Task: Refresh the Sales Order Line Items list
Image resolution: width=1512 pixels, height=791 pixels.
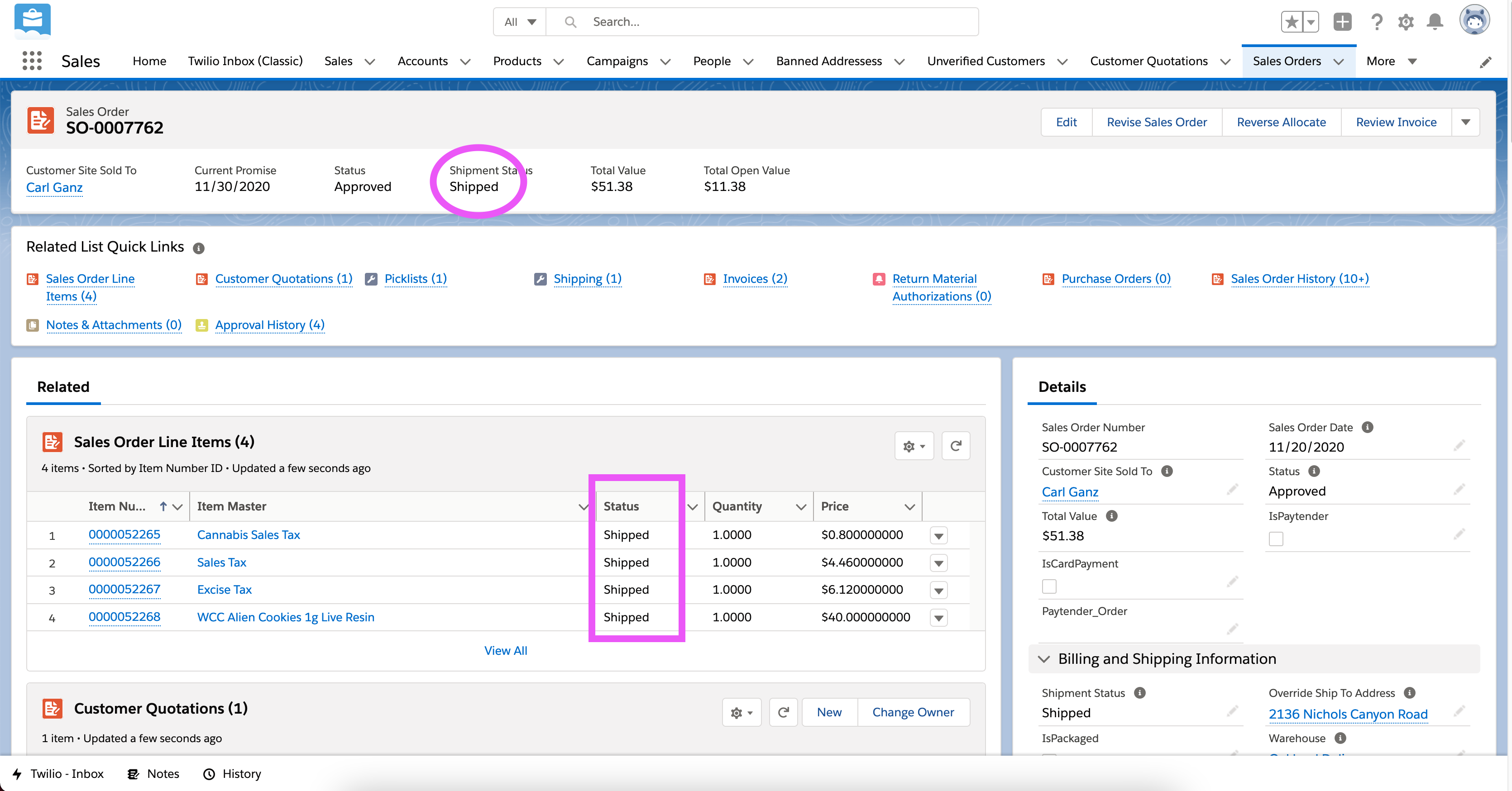Action: (x=956, y=446)
